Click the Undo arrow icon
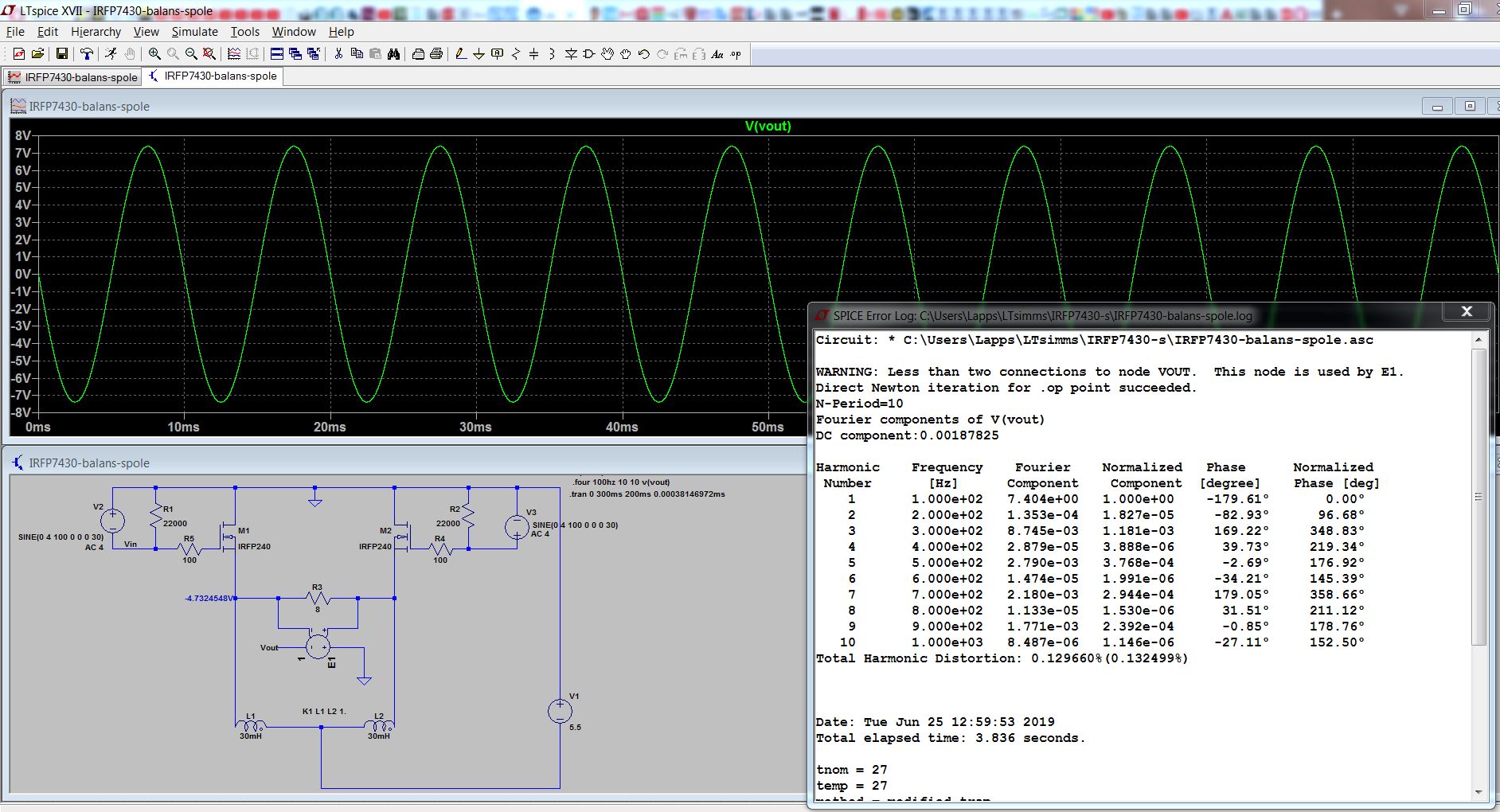 click(644, 53)
